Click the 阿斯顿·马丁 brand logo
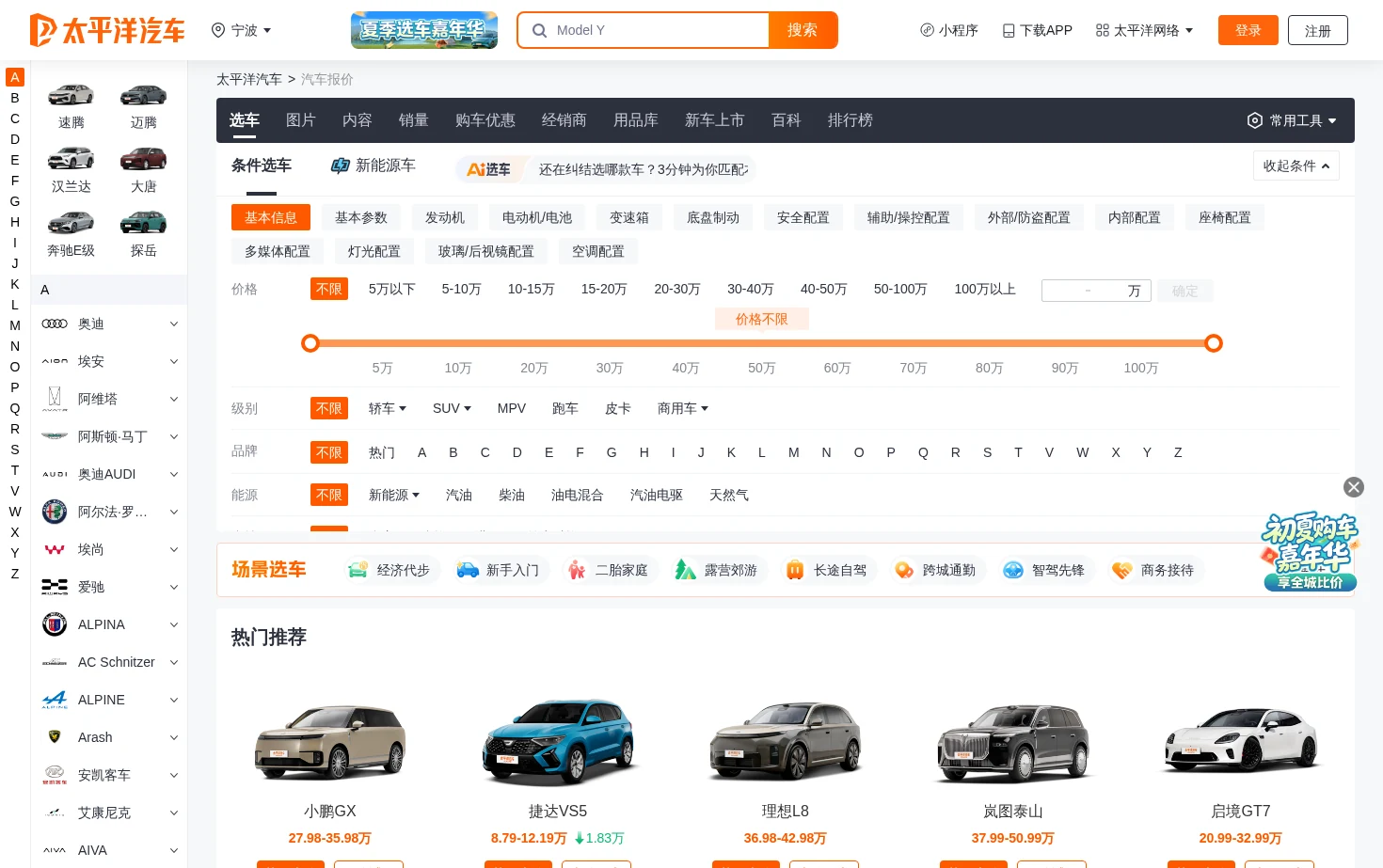Image resolution: width=1383 pixels, height=868 pixels. point(55,436)
